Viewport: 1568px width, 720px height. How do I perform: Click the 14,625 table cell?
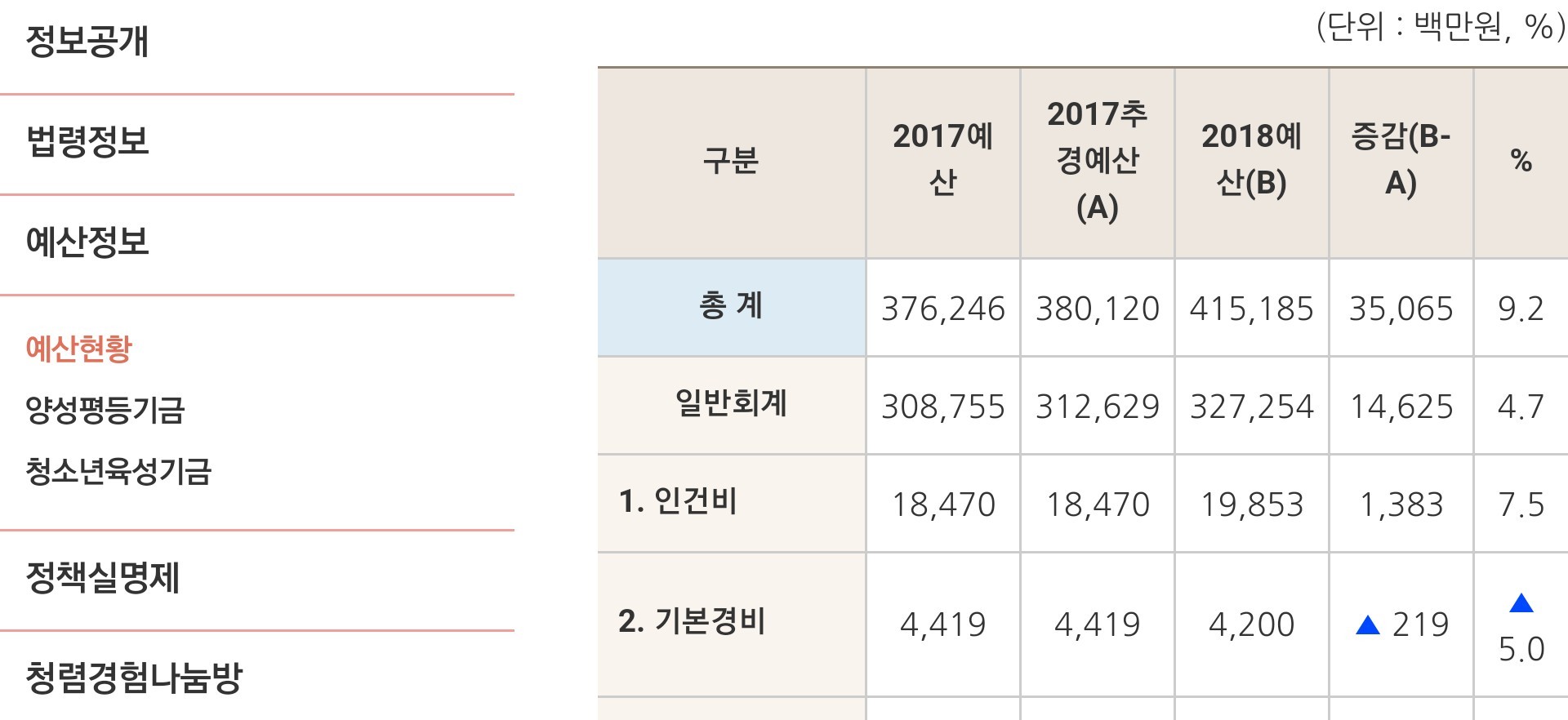pos(1401,407)
